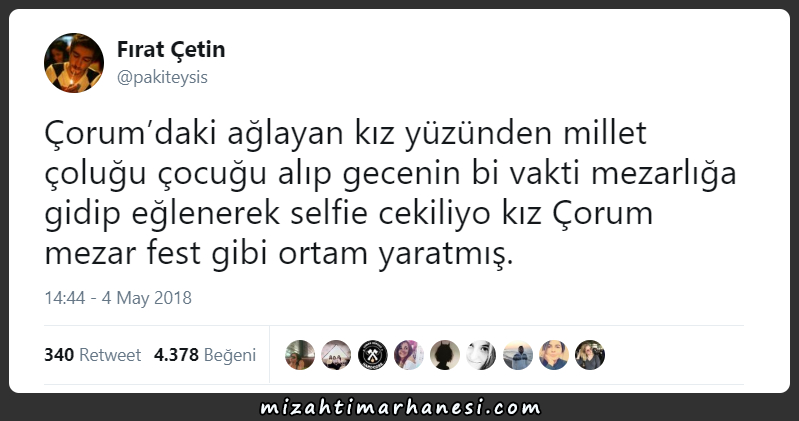Open the avatar of man by the sea
The height and width of the screenshot is (421, 799).
click(x=518, y=355)
